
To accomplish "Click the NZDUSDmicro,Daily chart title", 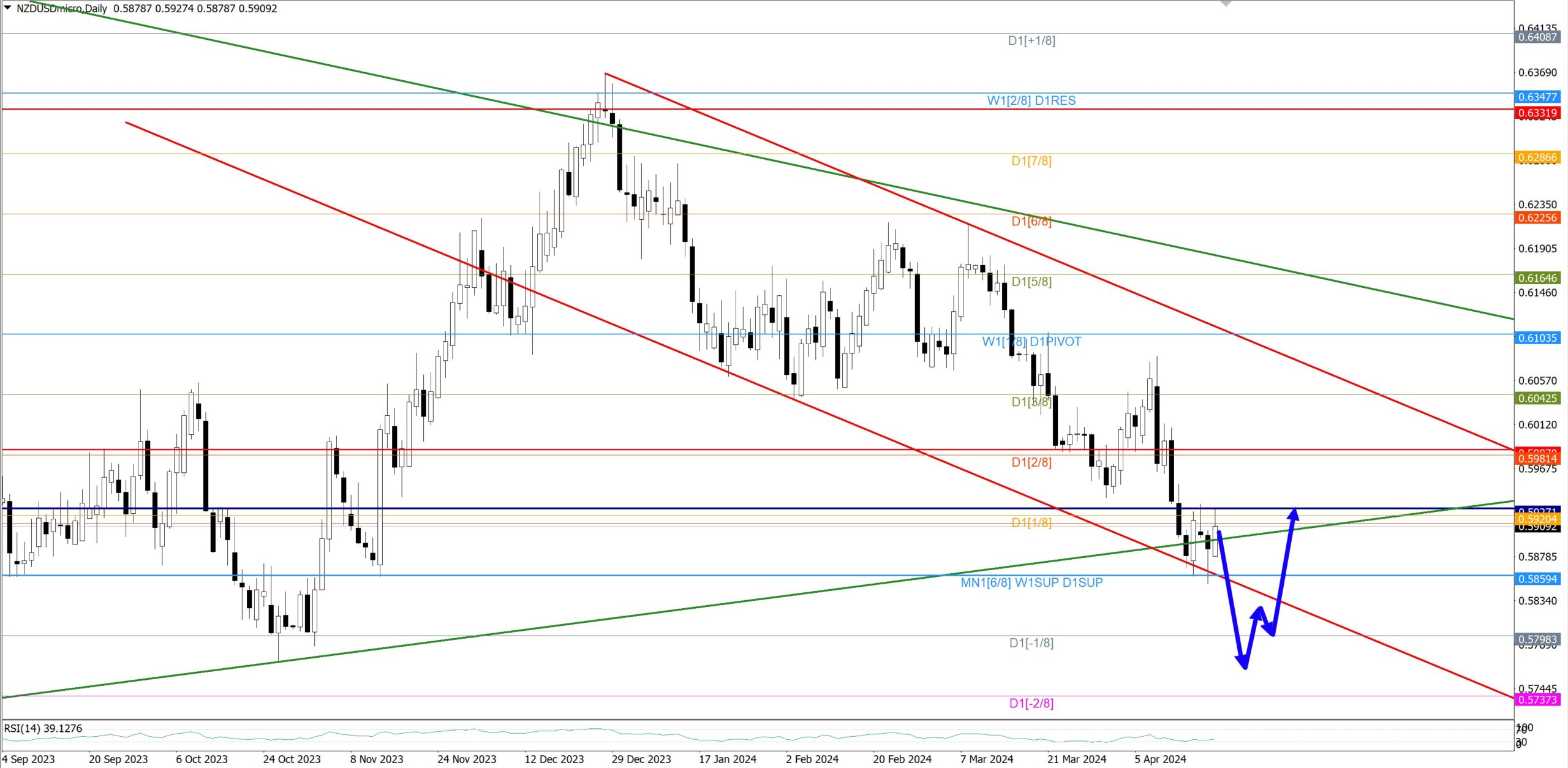I will point(61,9).
